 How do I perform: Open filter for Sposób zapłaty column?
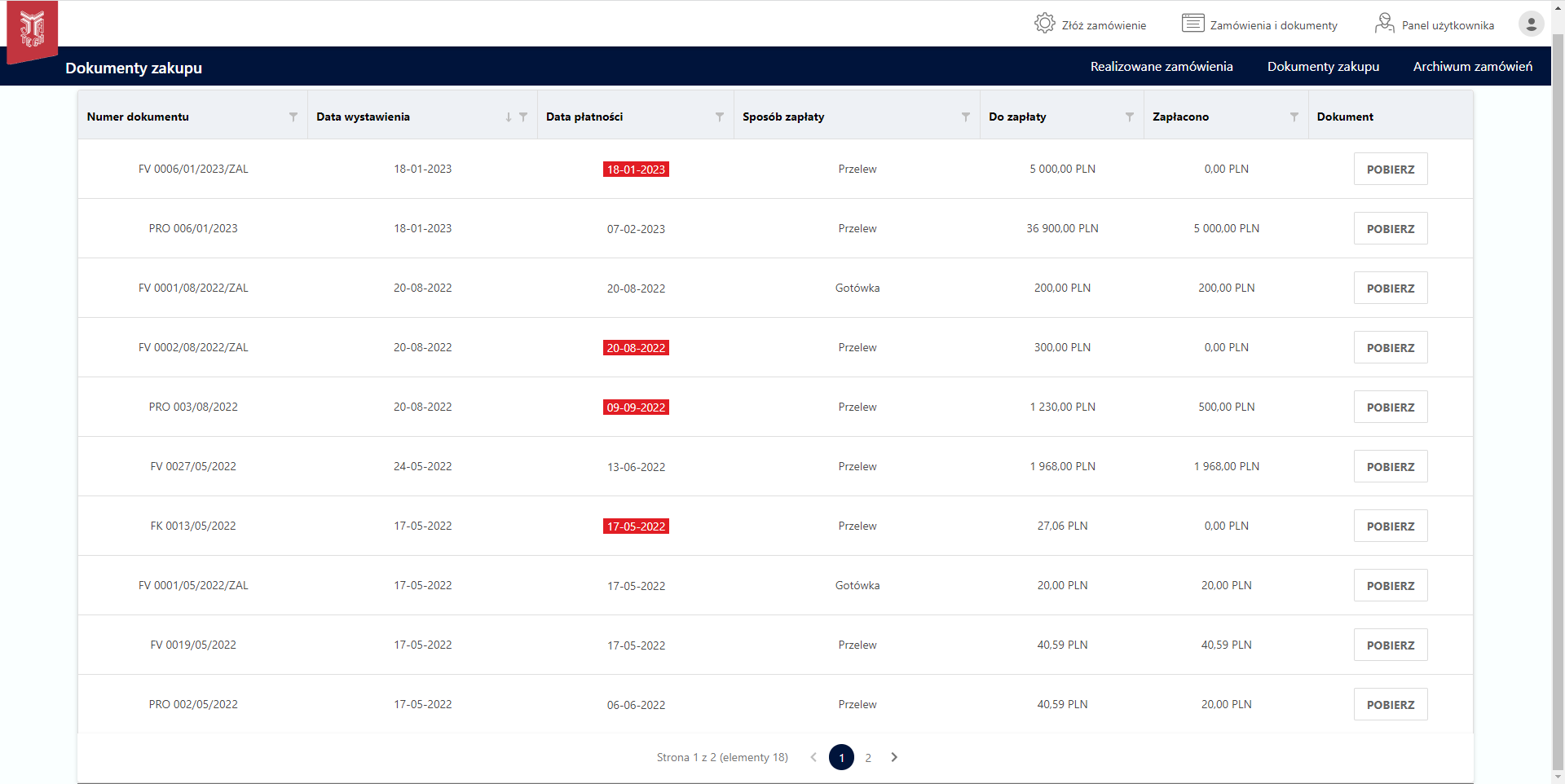point(966,117)
